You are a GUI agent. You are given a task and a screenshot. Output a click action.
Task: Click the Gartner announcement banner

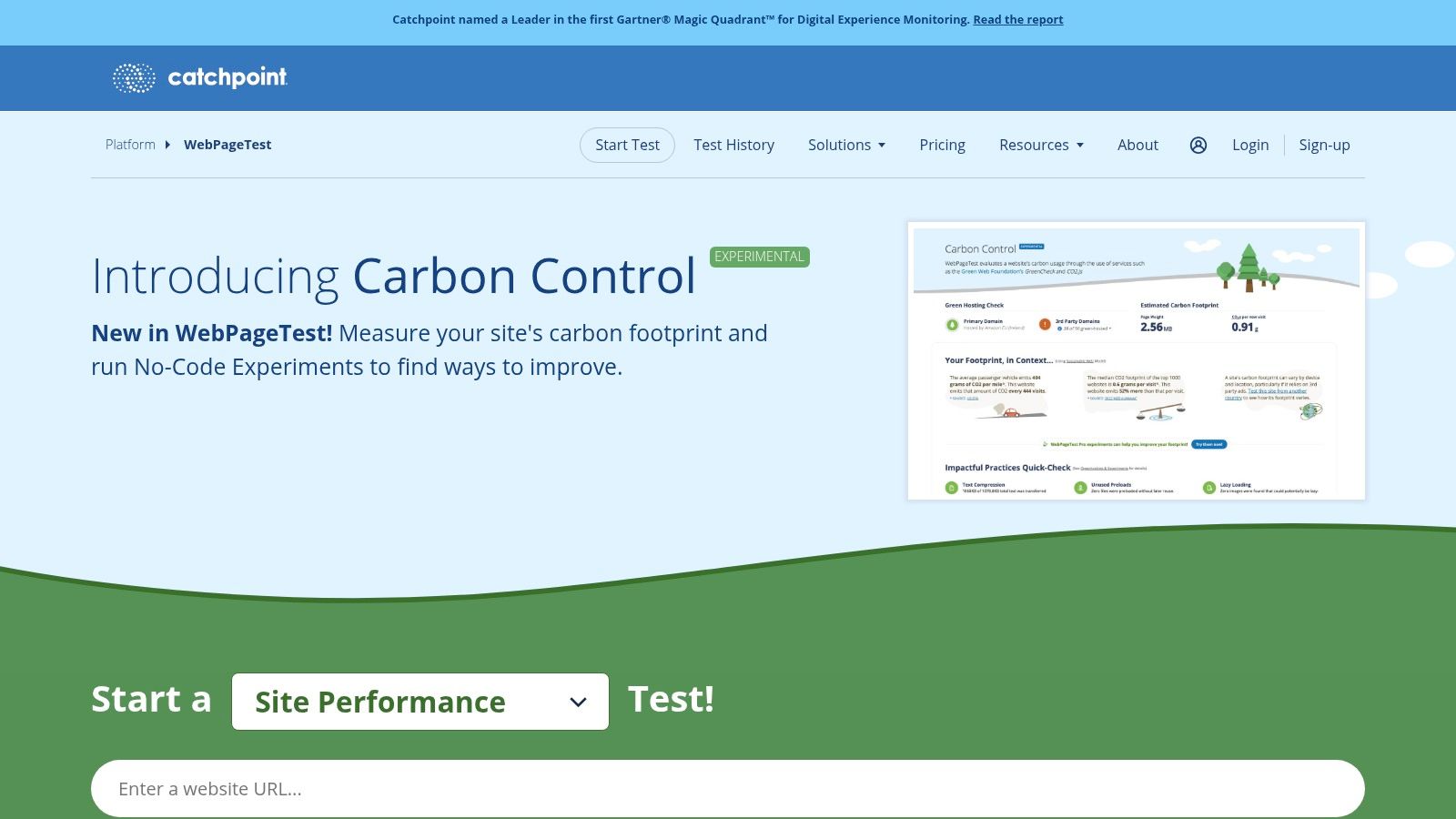click(x=728, y=19)
